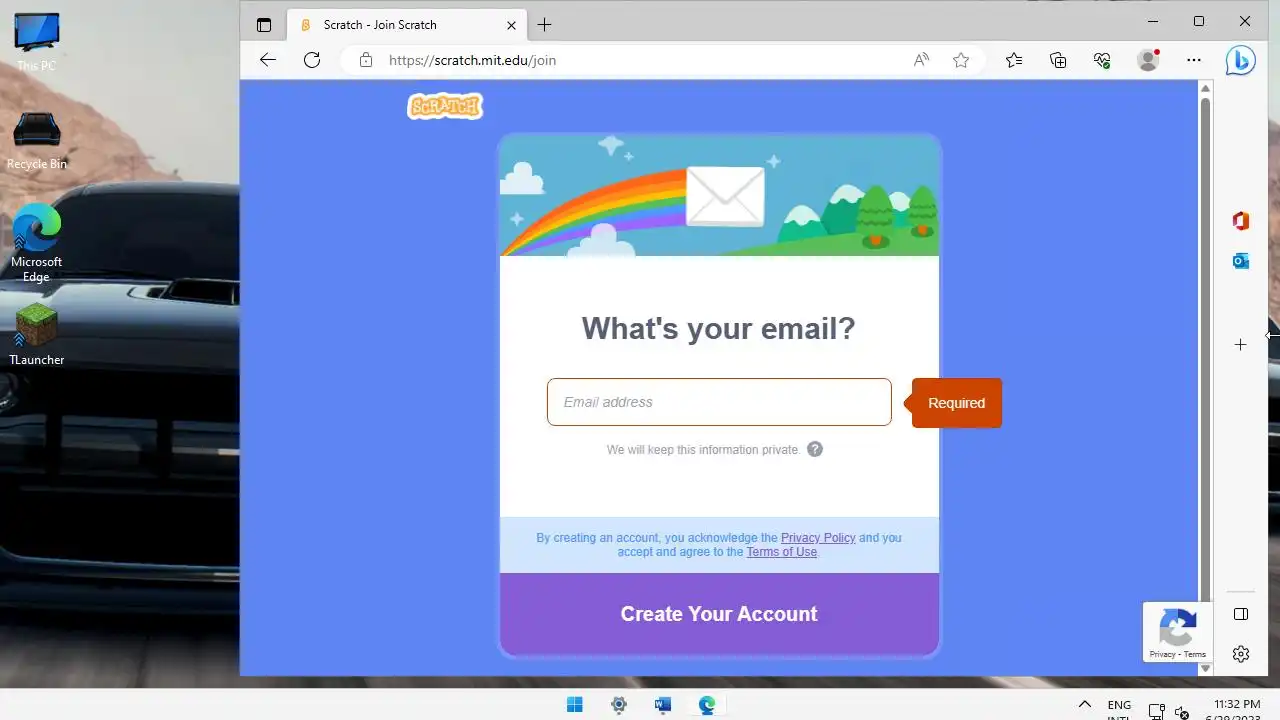Open the Read aloud icon in the address bar
This screenshot has width=1280, height=720.
(921, 60)
